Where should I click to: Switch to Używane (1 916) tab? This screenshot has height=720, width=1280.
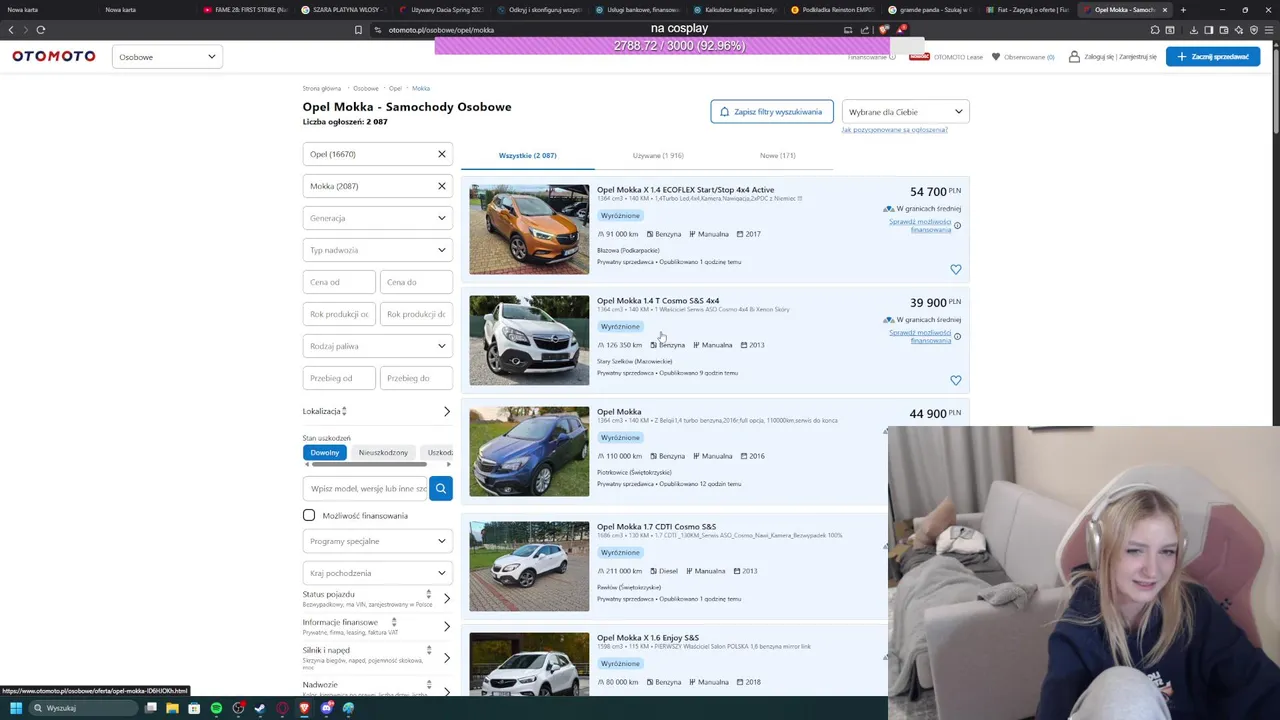[658, 155]
